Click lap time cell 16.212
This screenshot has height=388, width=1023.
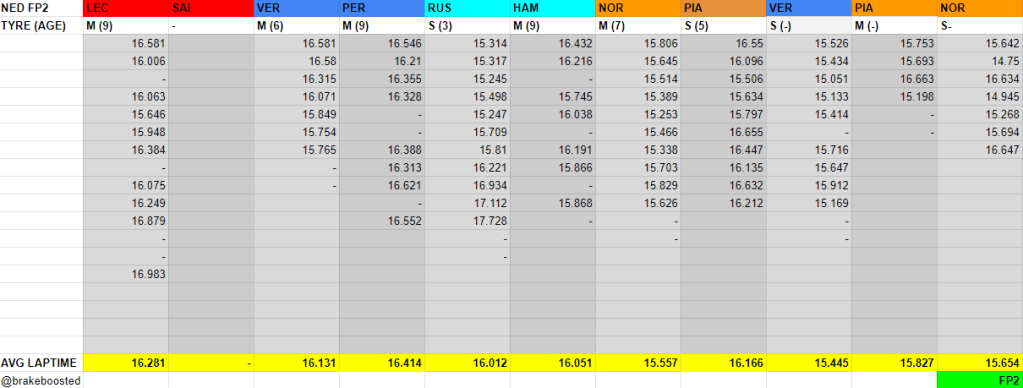[x=724, y=203]
